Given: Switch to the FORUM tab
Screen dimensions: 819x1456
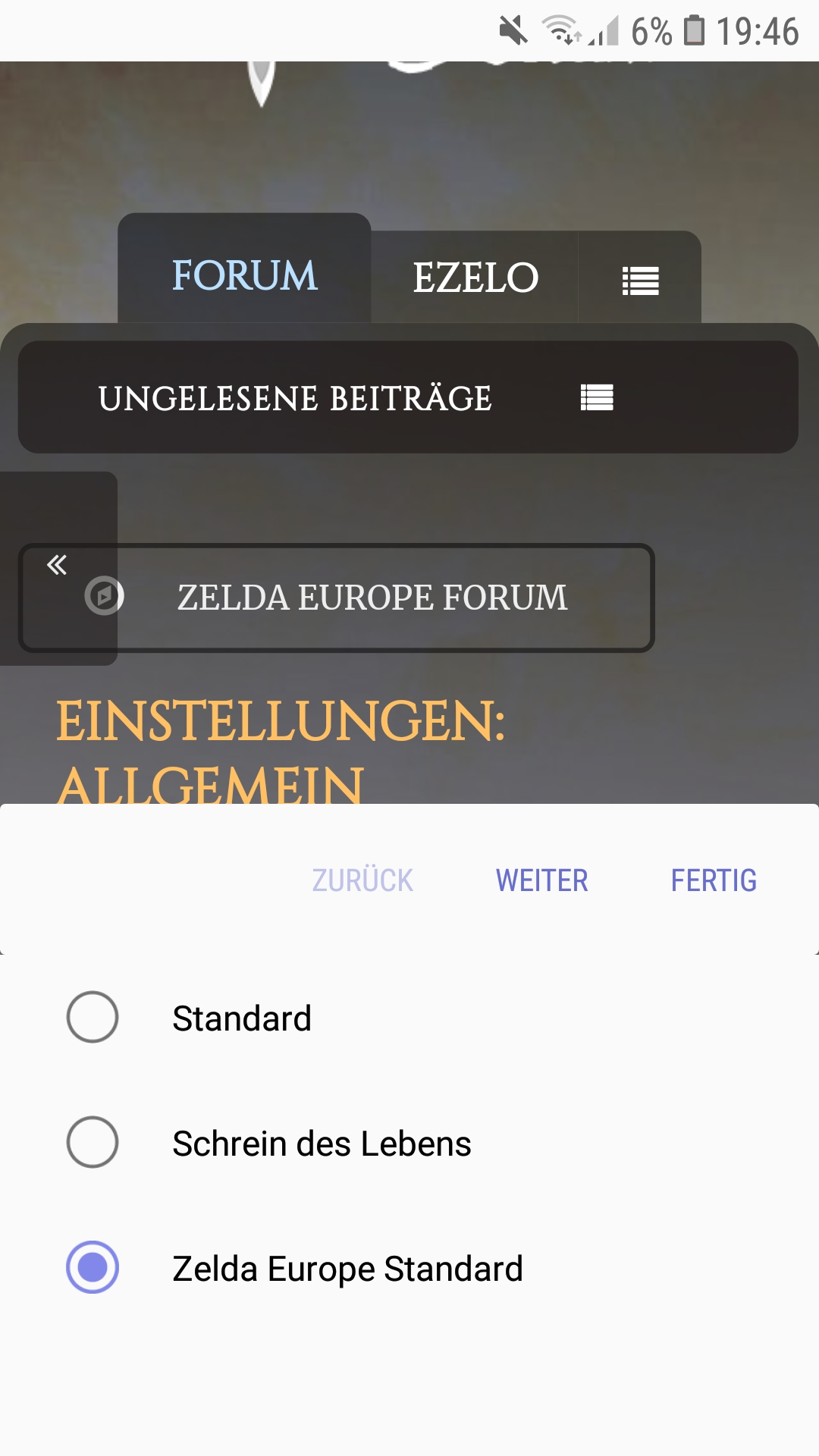Looking at the screenshot, I should point(244,276).
